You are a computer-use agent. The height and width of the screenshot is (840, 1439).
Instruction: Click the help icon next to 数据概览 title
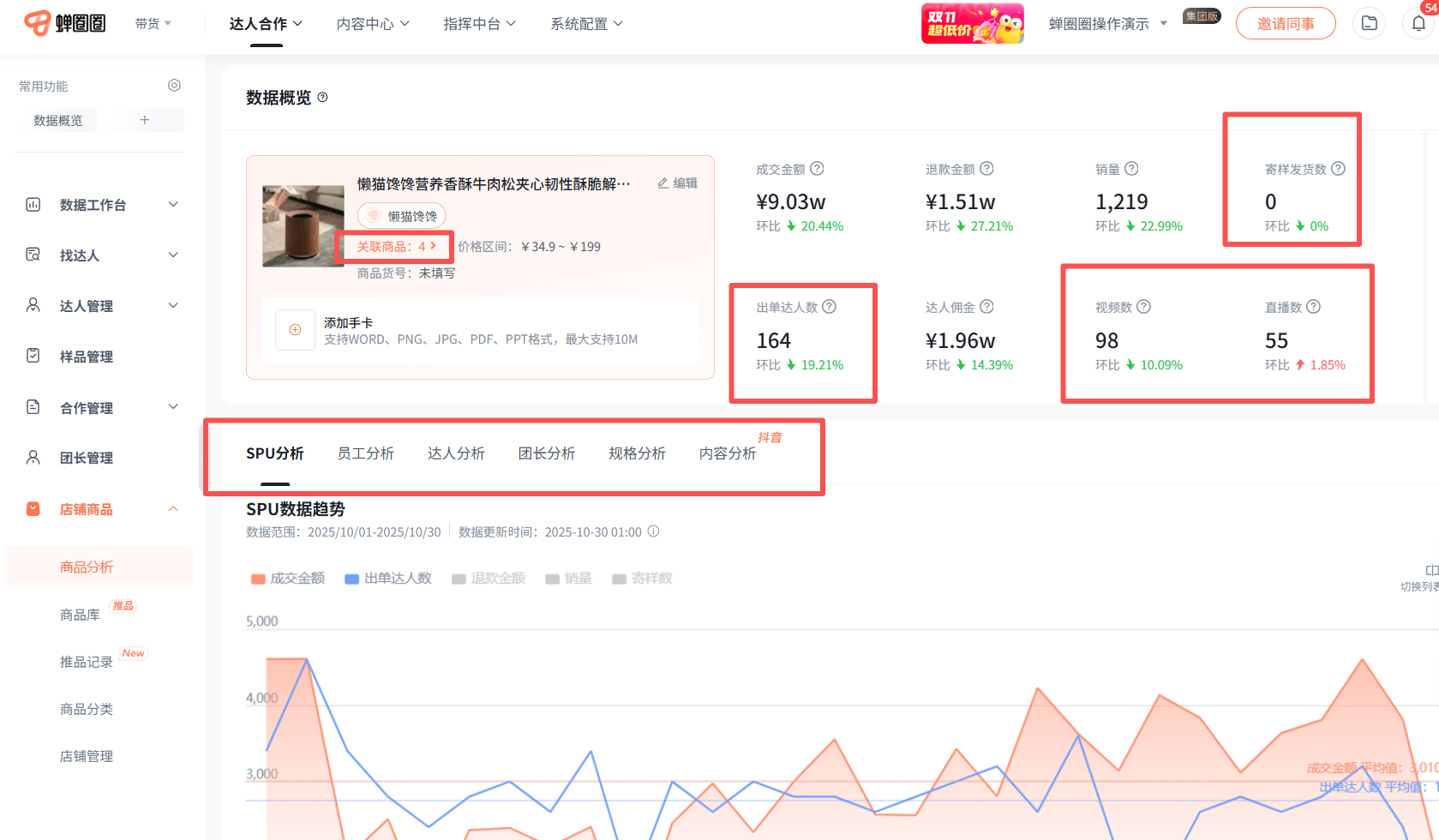point(323,98)
